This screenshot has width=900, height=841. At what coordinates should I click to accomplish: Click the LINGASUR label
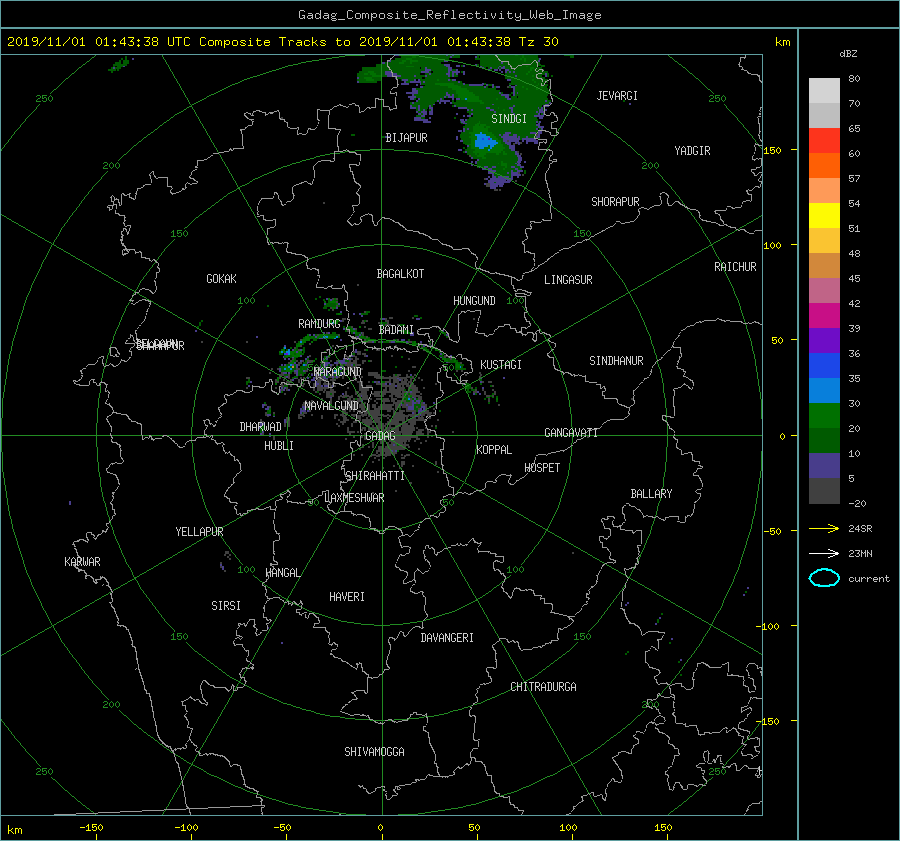point(568,280)
